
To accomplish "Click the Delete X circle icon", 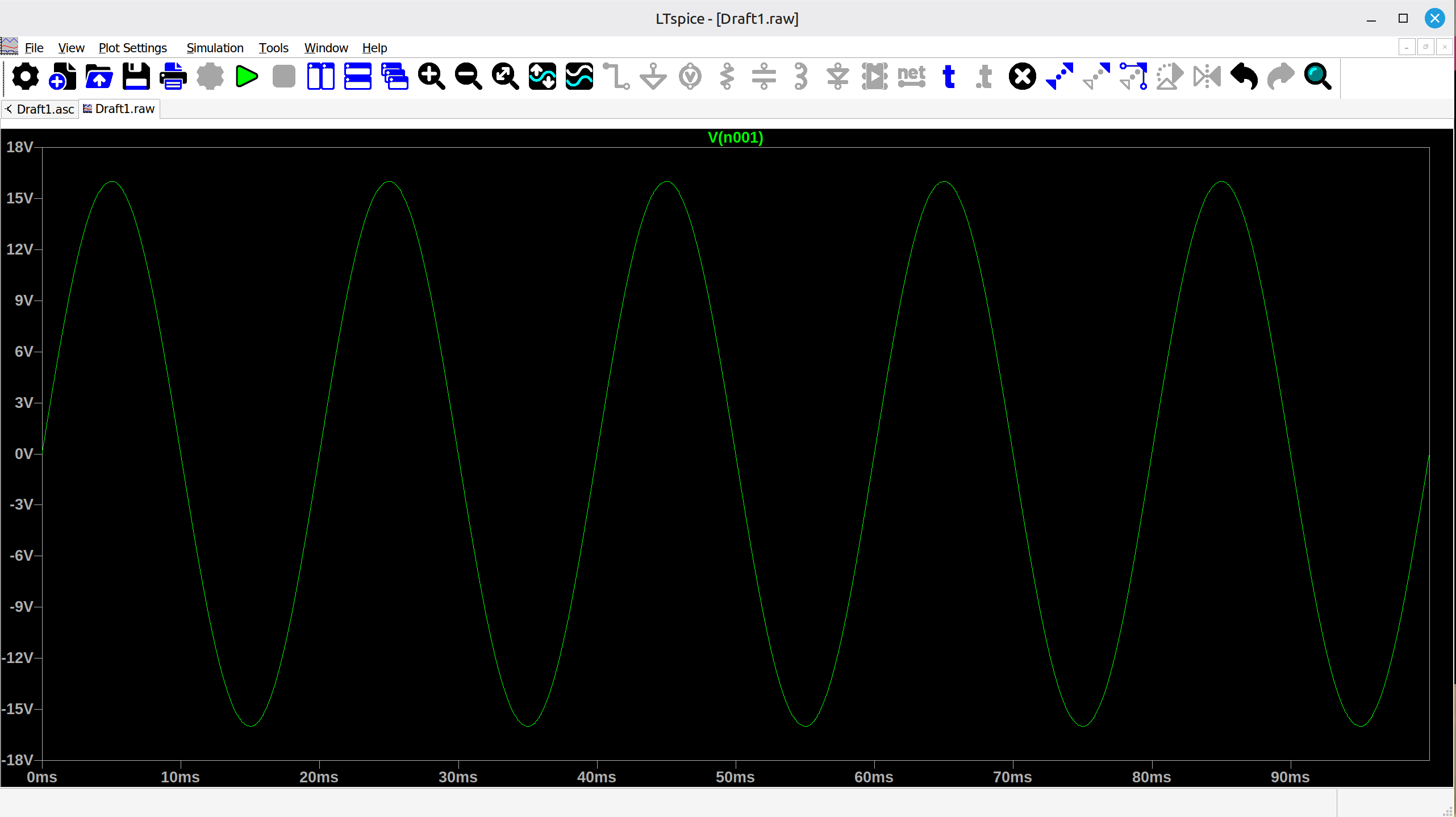I will coord(1022,77).
